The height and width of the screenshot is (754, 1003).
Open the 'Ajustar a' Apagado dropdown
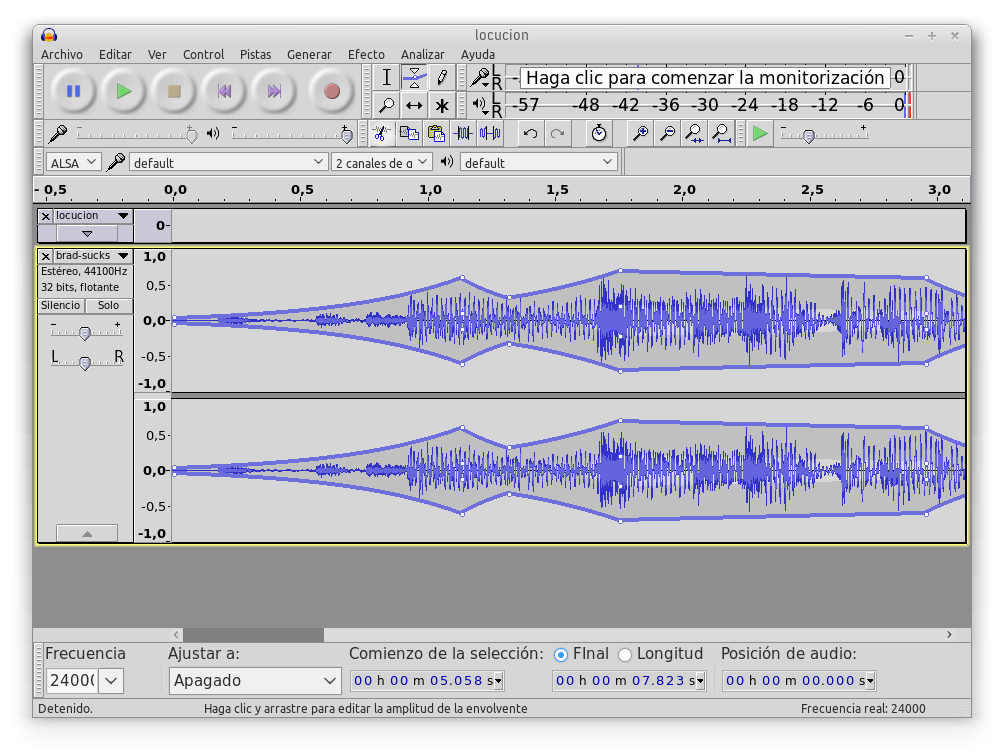pos(253,680)
